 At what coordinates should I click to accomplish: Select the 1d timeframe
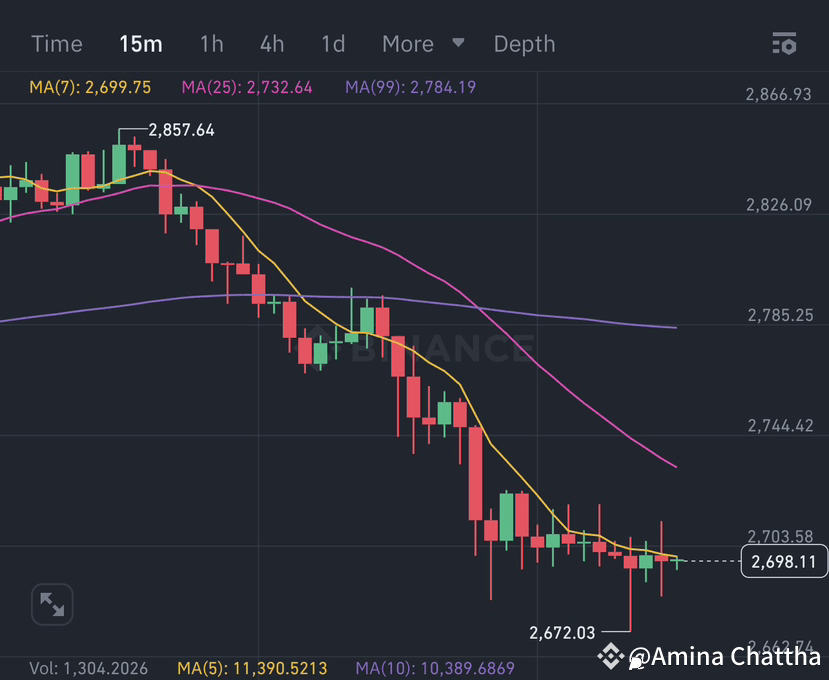(332, 44)
